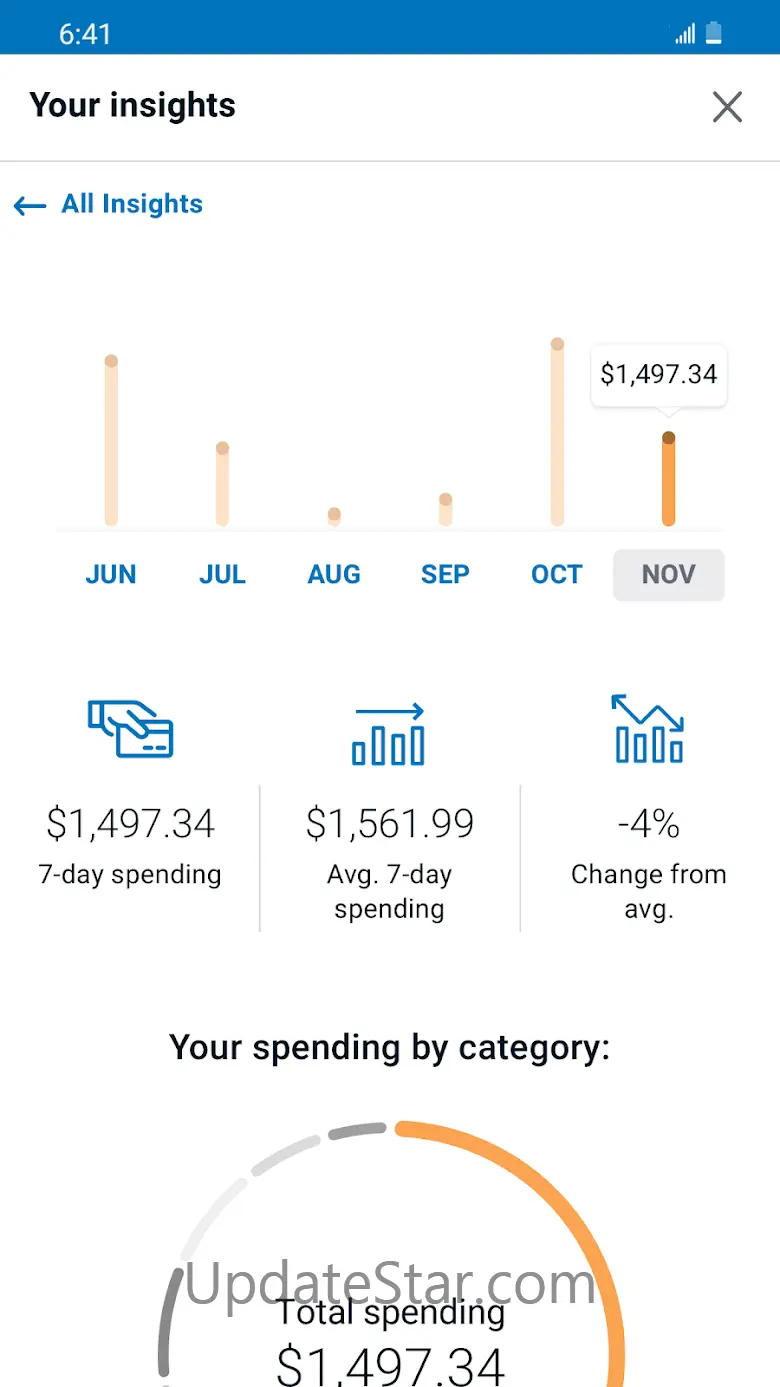
Task: Tap the average spending bar chart icon
Action: coord(389,734)
